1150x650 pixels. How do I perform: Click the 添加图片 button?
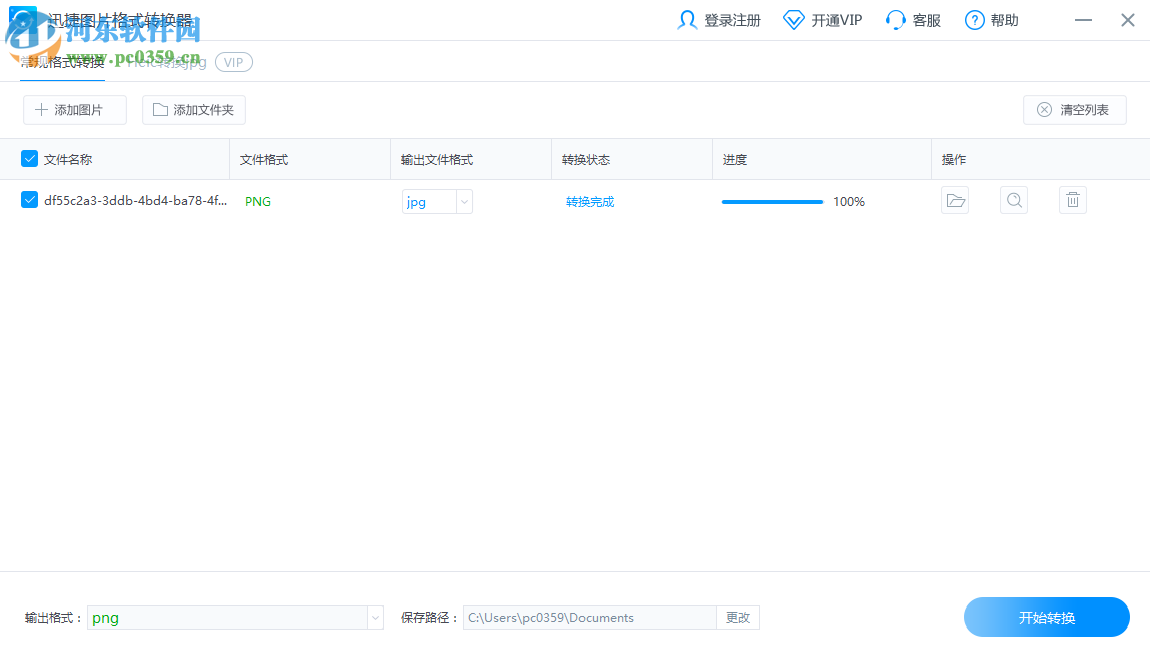pos(74,110)
